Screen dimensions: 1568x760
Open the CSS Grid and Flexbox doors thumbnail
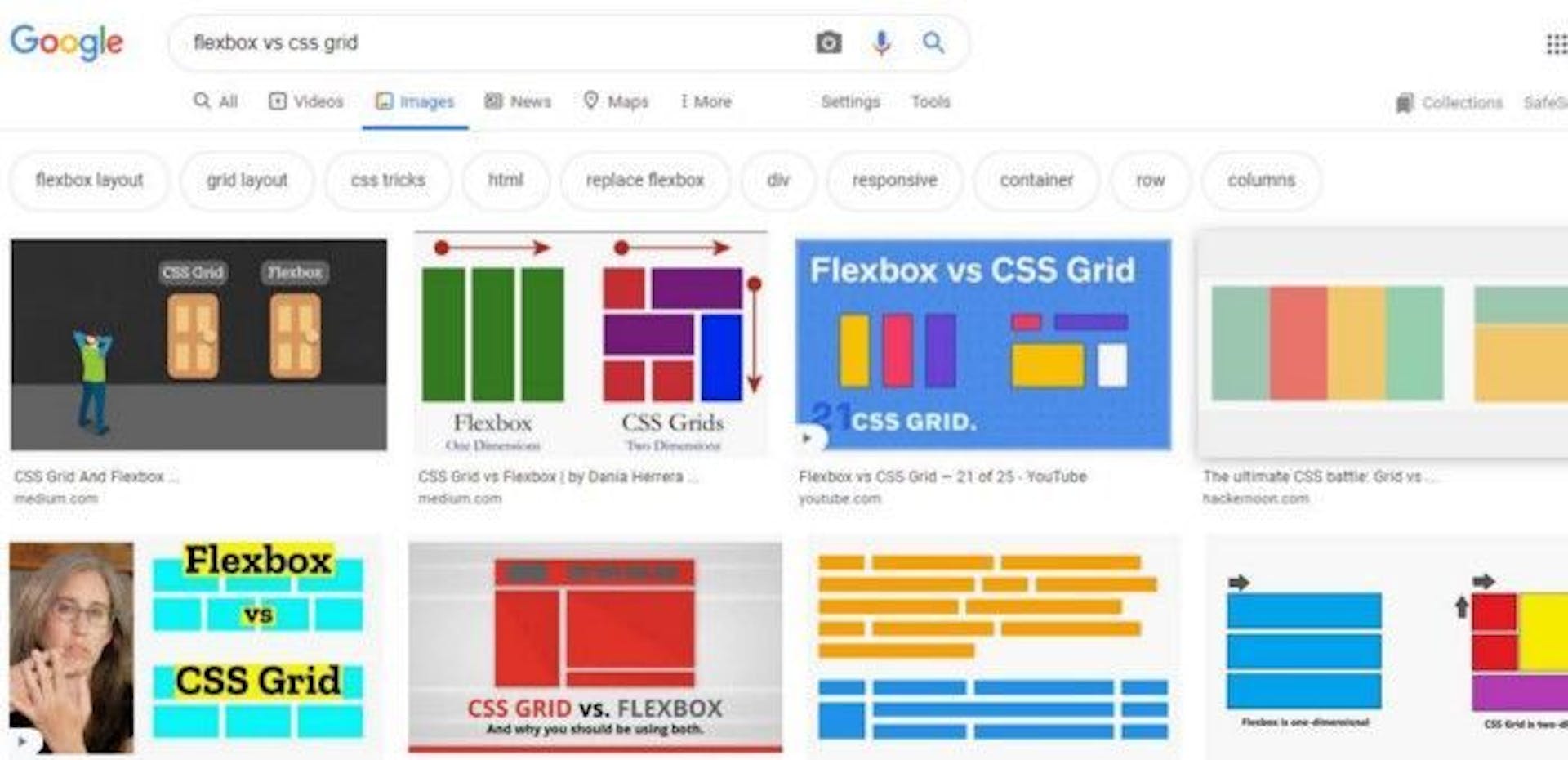[198, 344]
